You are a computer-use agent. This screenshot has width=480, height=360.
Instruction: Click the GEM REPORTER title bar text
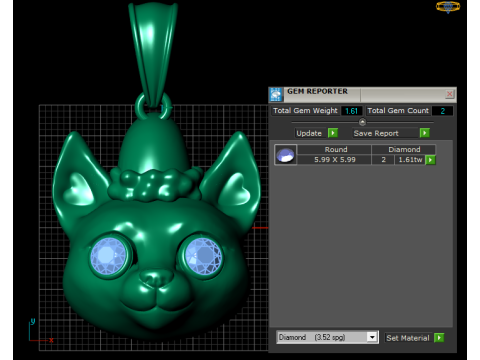pos(317,91)
